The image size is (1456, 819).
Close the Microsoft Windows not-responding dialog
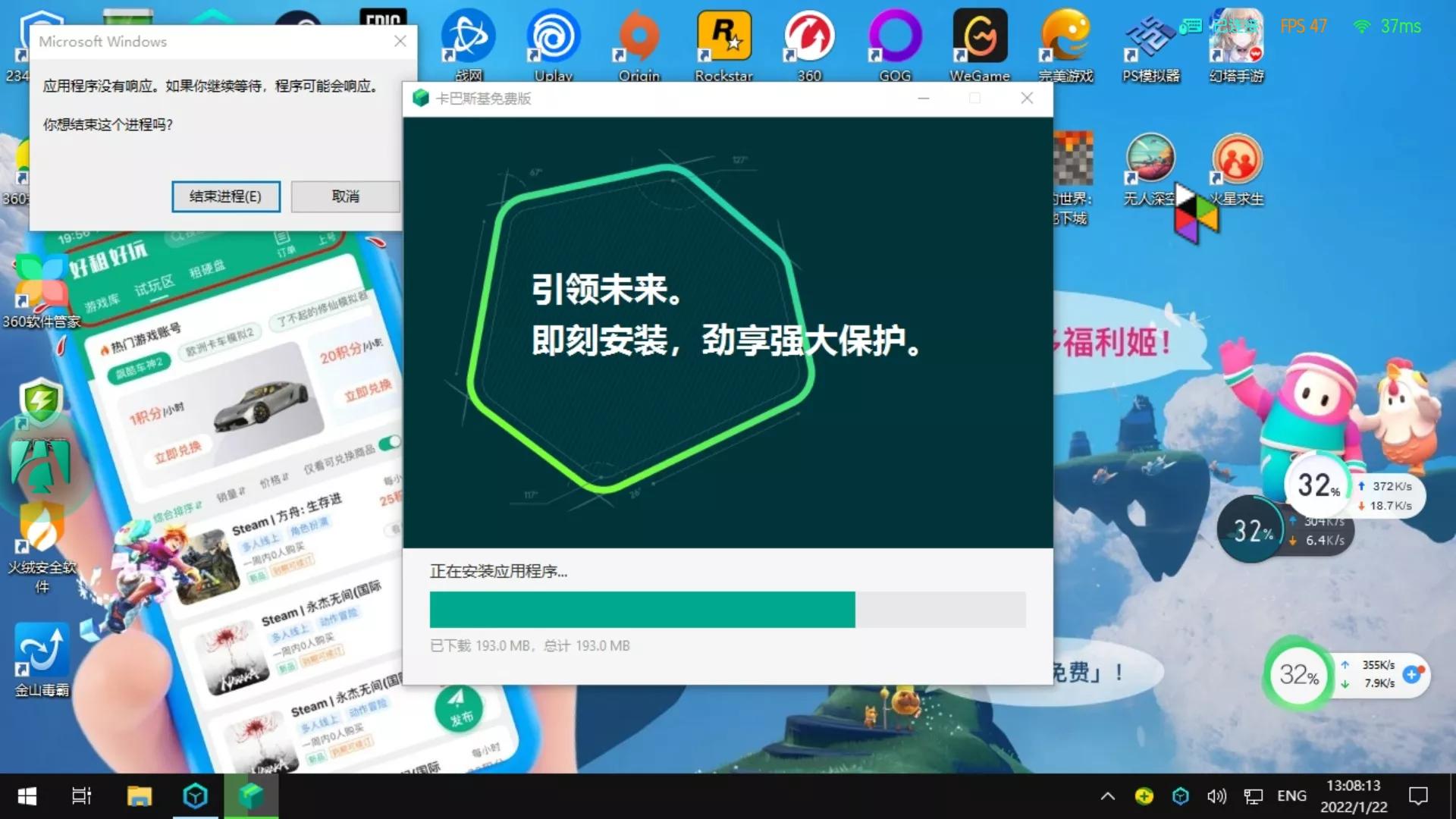point(400,41)
